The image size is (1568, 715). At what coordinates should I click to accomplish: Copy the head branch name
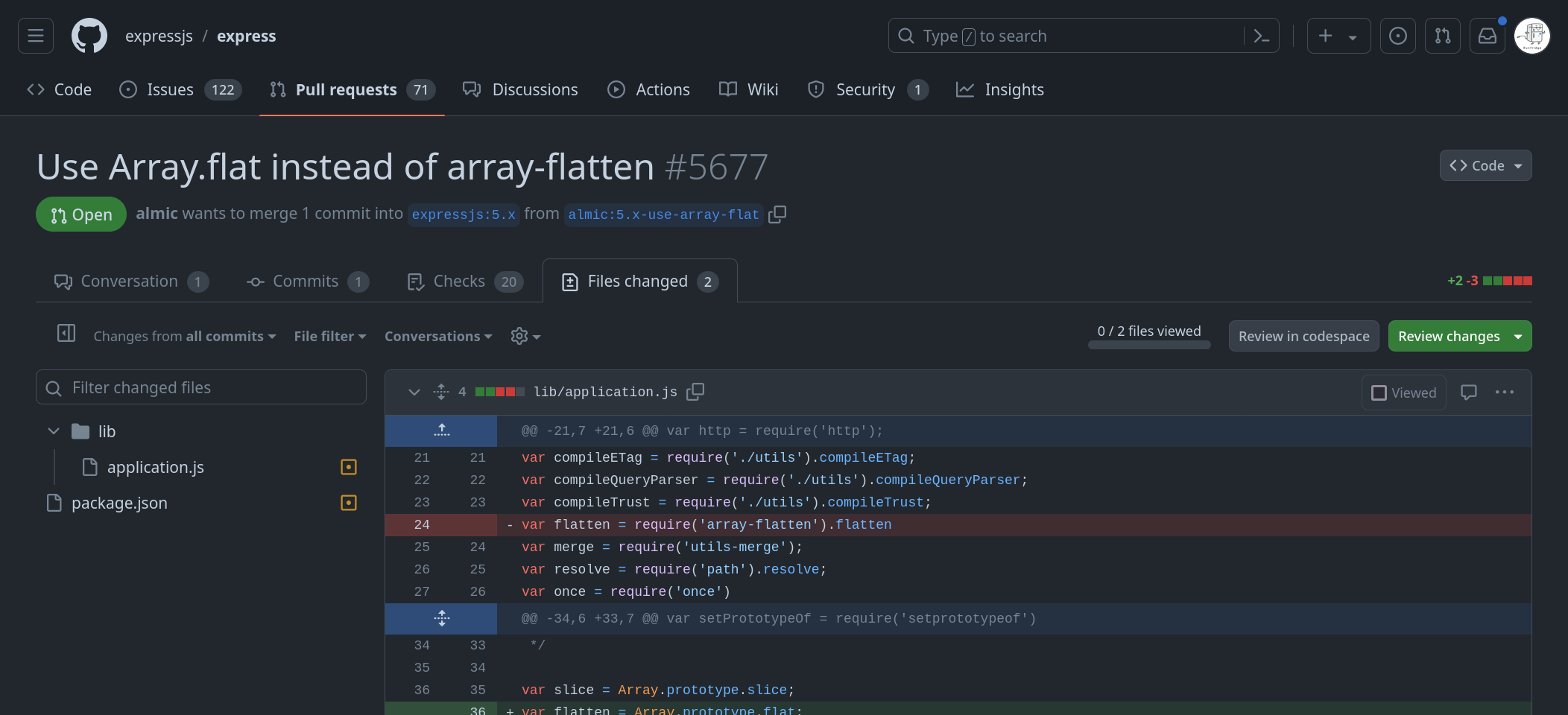tap(777, 214)
